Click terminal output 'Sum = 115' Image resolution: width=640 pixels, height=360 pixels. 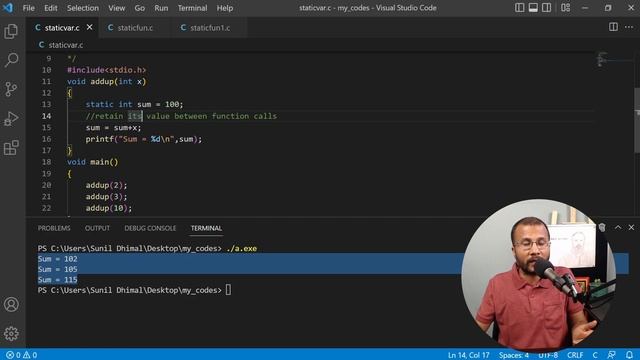(58, 280)
